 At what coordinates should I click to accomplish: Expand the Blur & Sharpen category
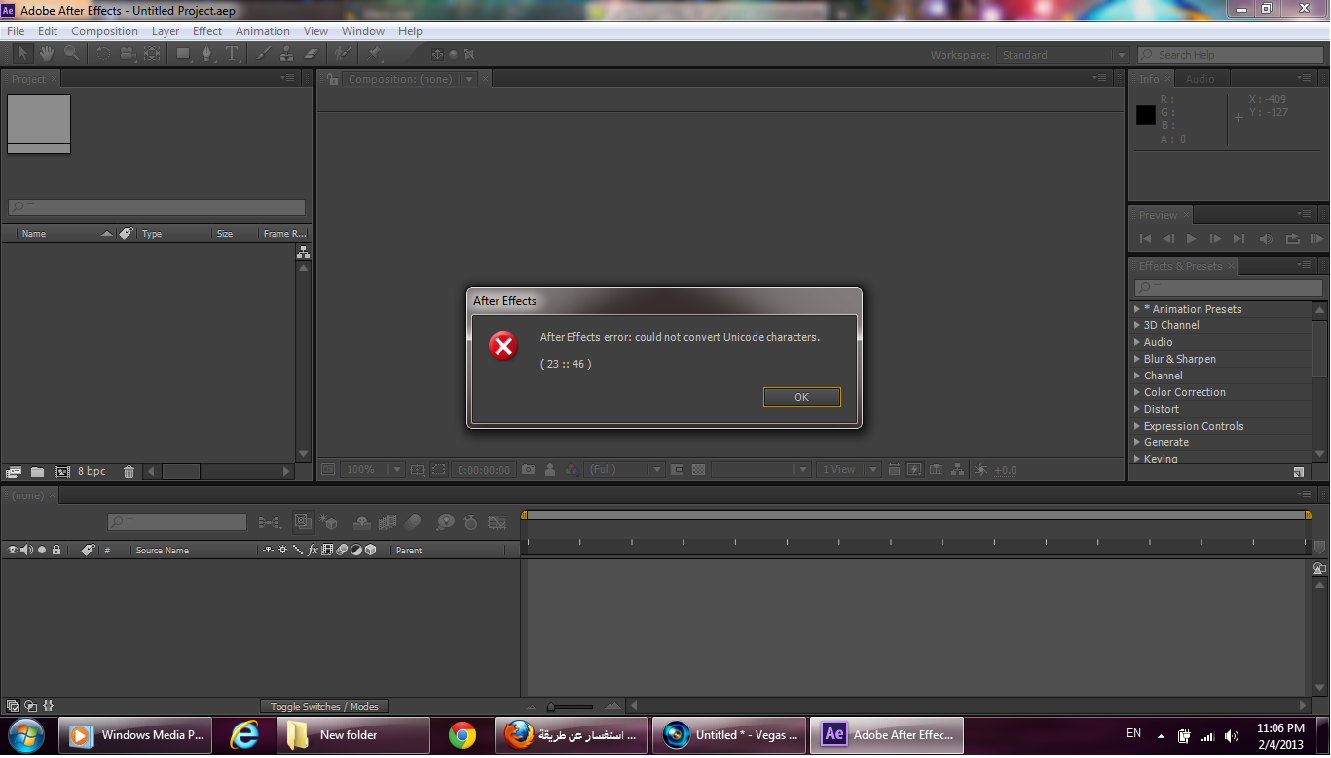(x=1137, y=359)
